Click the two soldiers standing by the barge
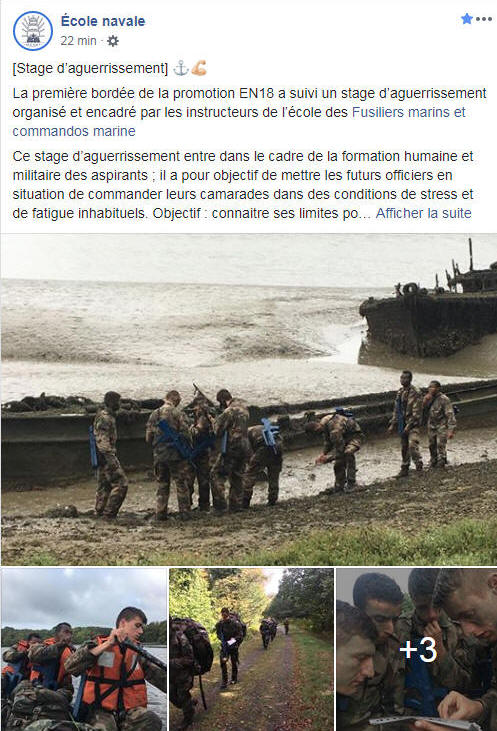Viewport: 497px width, 731px height. click(423, 422)
